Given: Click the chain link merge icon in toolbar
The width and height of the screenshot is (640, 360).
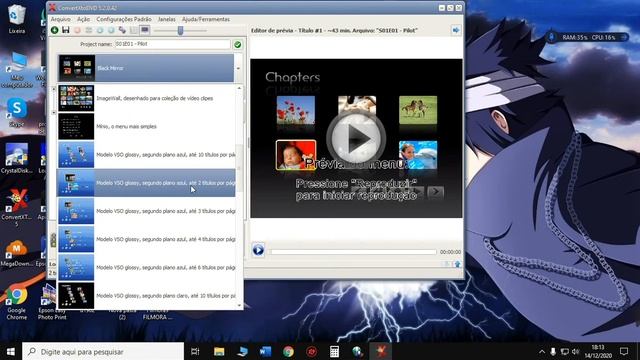Looking at the screenshot, I should [122, 30].
